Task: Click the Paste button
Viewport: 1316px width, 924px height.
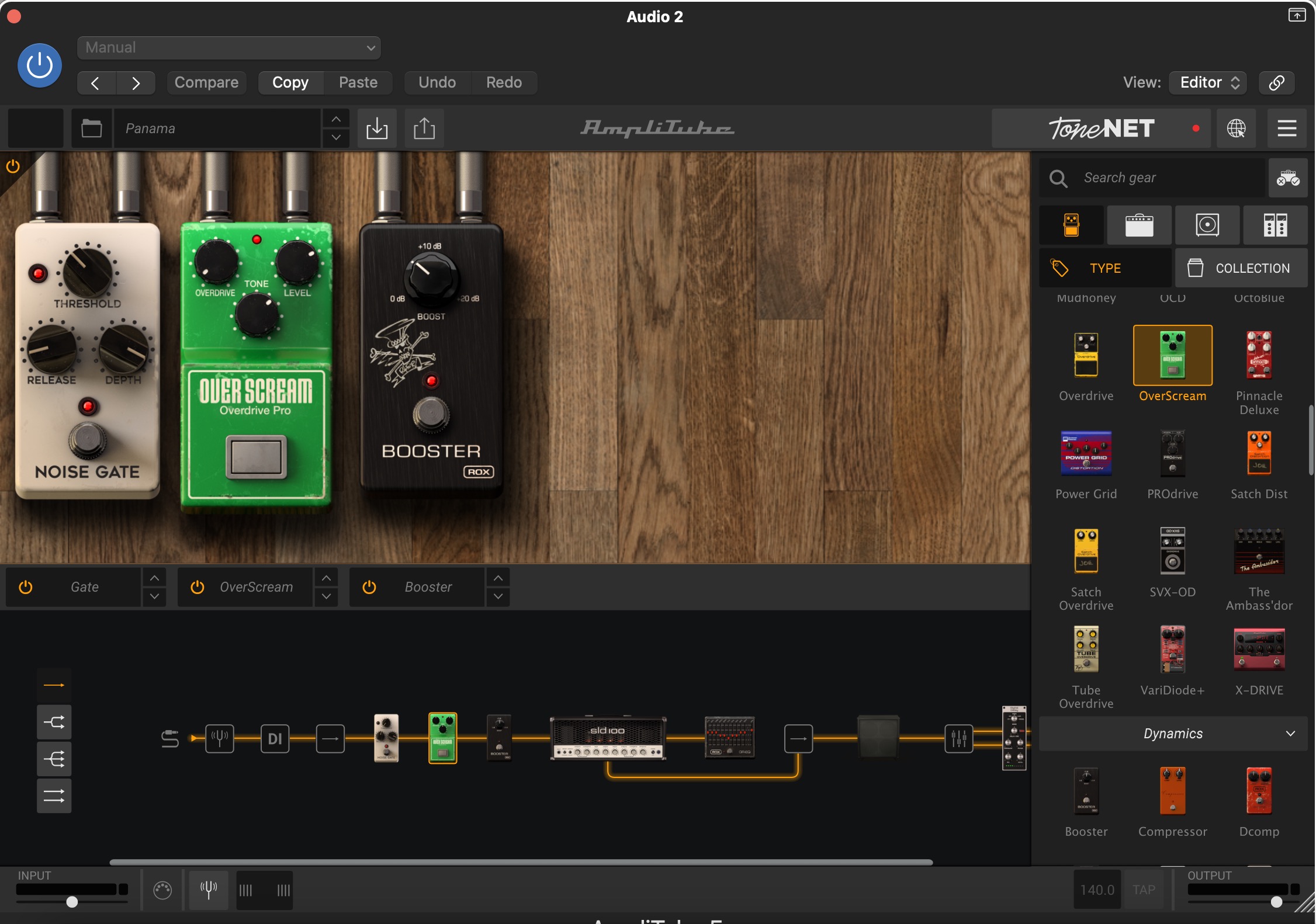Action: tap(358, 82)
